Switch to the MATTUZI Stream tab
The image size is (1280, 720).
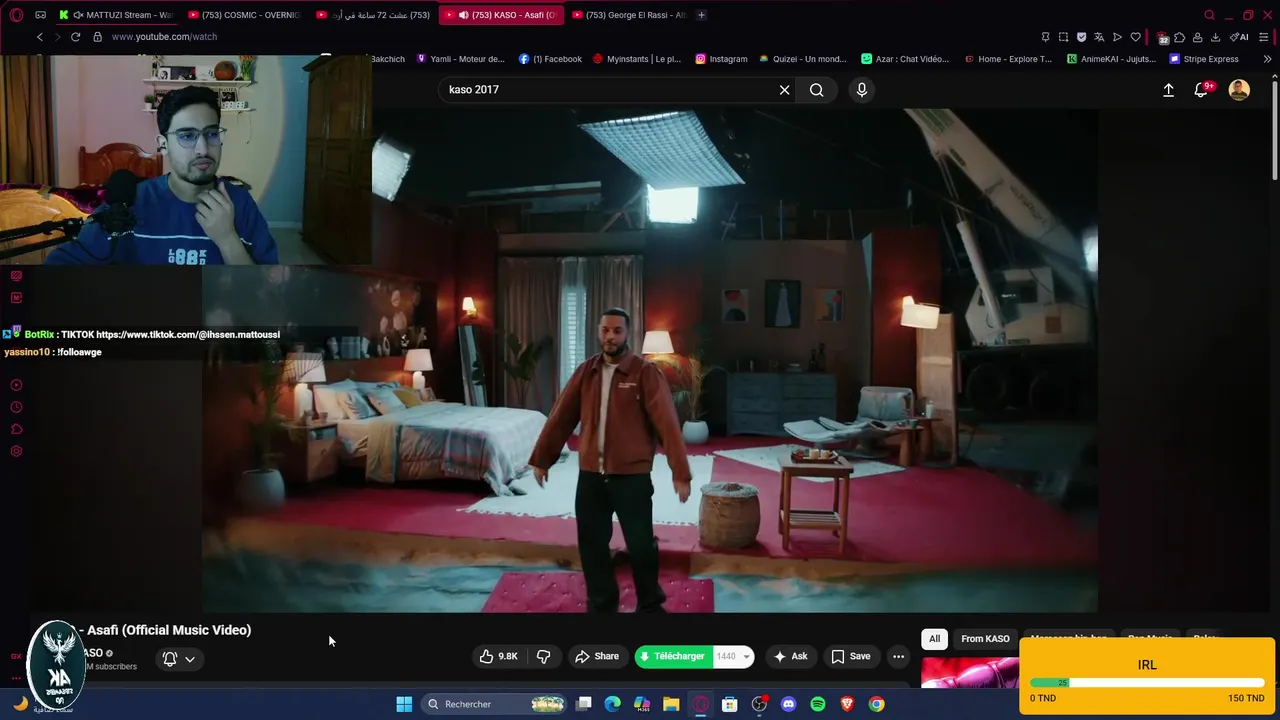pyautogui.click(x=117, y=15)
